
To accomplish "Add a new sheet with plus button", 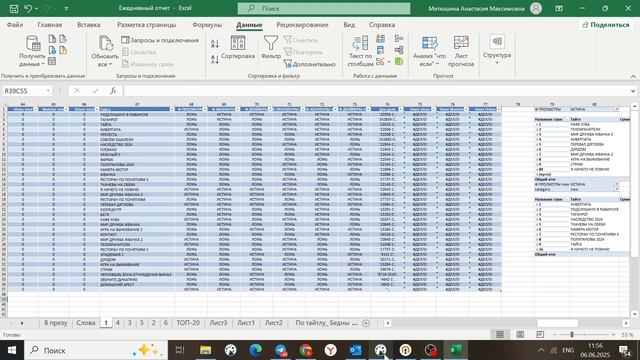I will tap(366, 323).
